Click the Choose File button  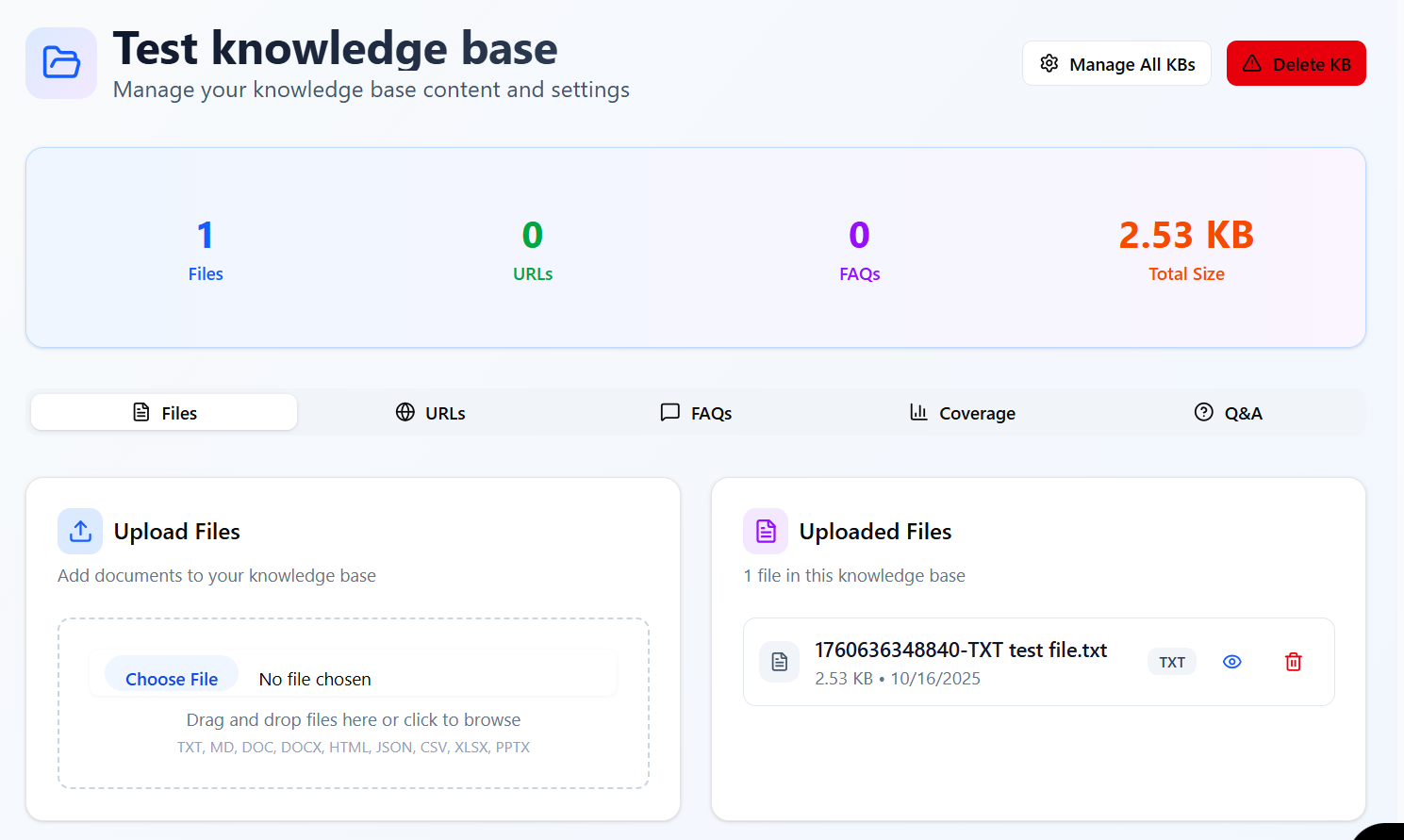[x=171, y=678]
